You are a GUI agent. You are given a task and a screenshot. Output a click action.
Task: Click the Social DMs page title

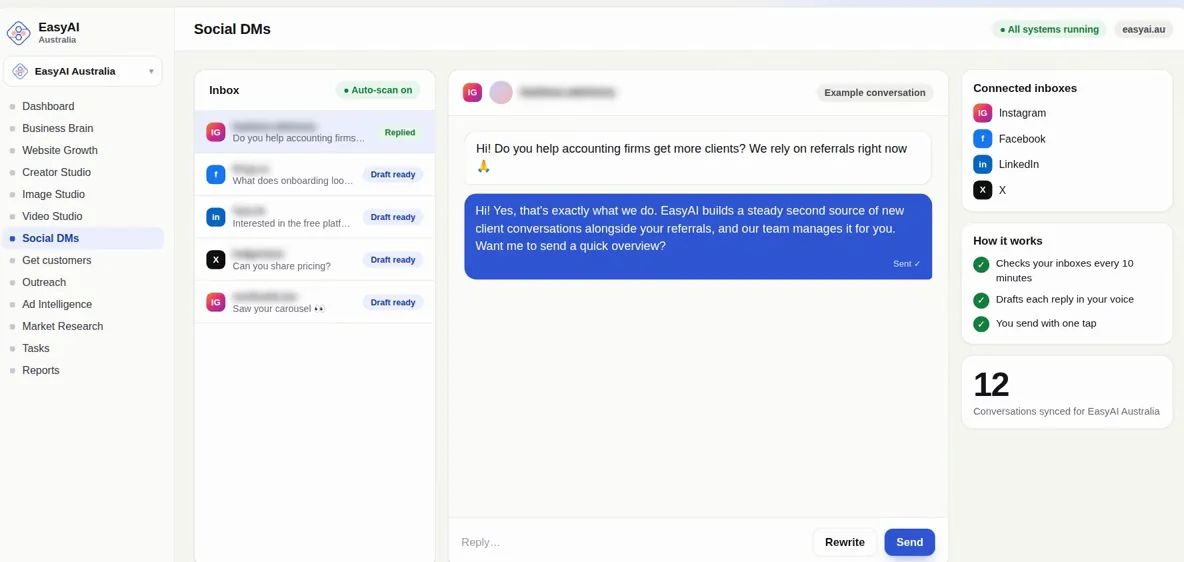click(232, 29)
